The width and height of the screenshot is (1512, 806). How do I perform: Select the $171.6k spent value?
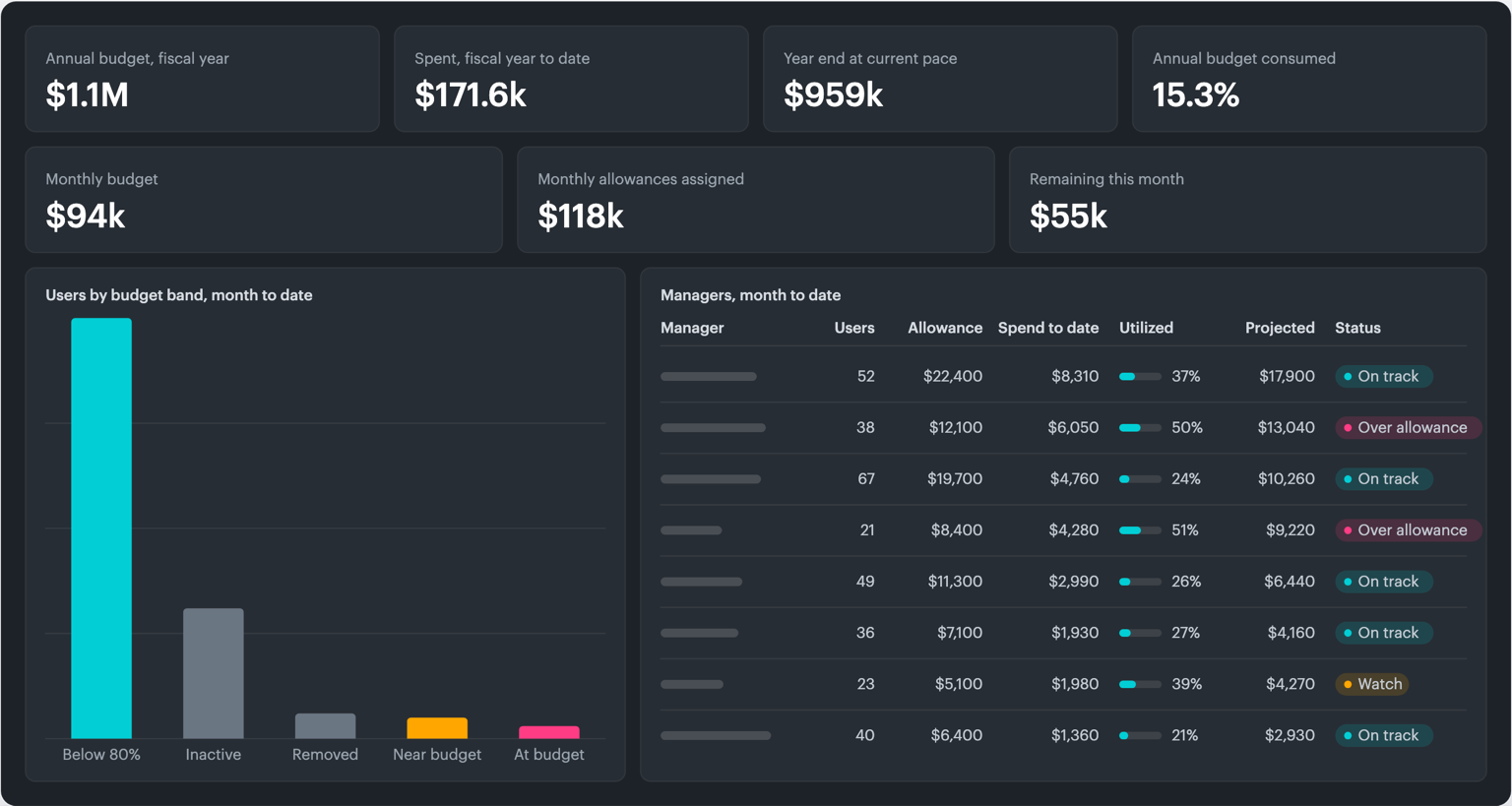[x=471, y=94]
